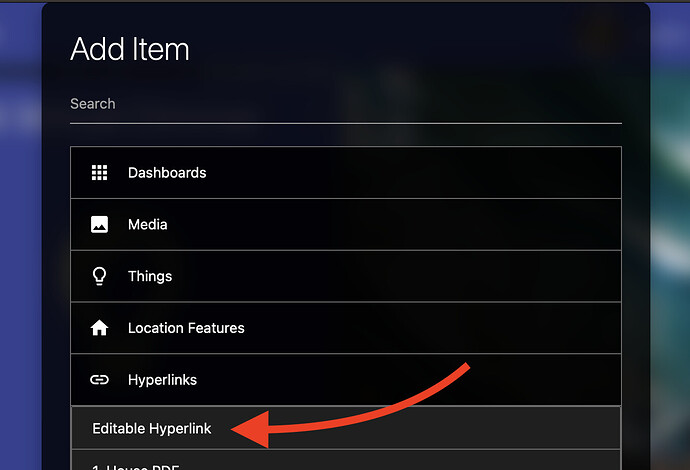The height and width of the screenshot is (470, 690).
Task: Click the Add Item heading
Action: (130, 49)
